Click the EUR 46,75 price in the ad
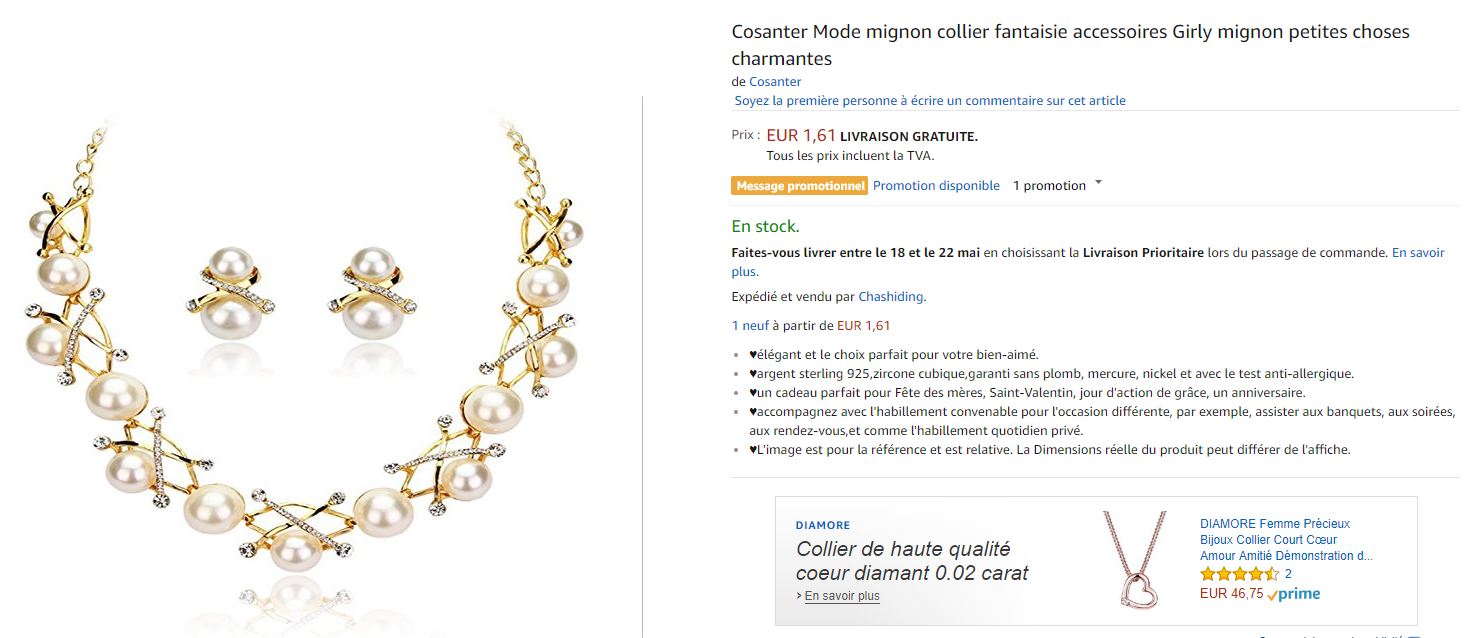The width and height of the screenshot is (1482, 638). [1231, 594]
